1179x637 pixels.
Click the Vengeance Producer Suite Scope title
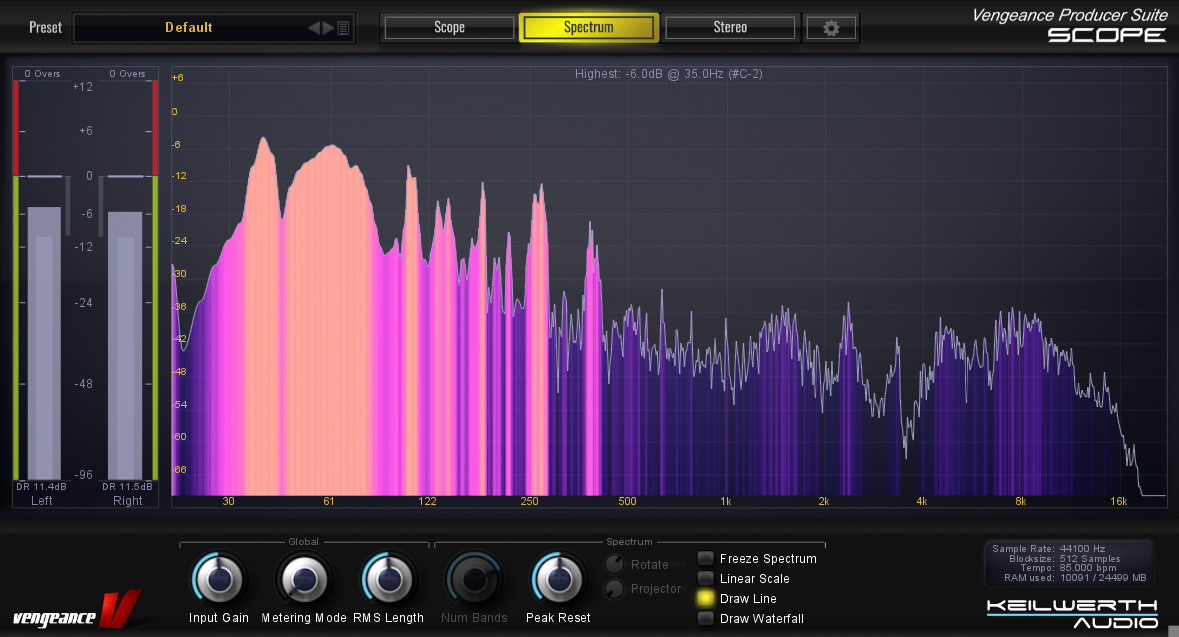tap(1069, 25)
